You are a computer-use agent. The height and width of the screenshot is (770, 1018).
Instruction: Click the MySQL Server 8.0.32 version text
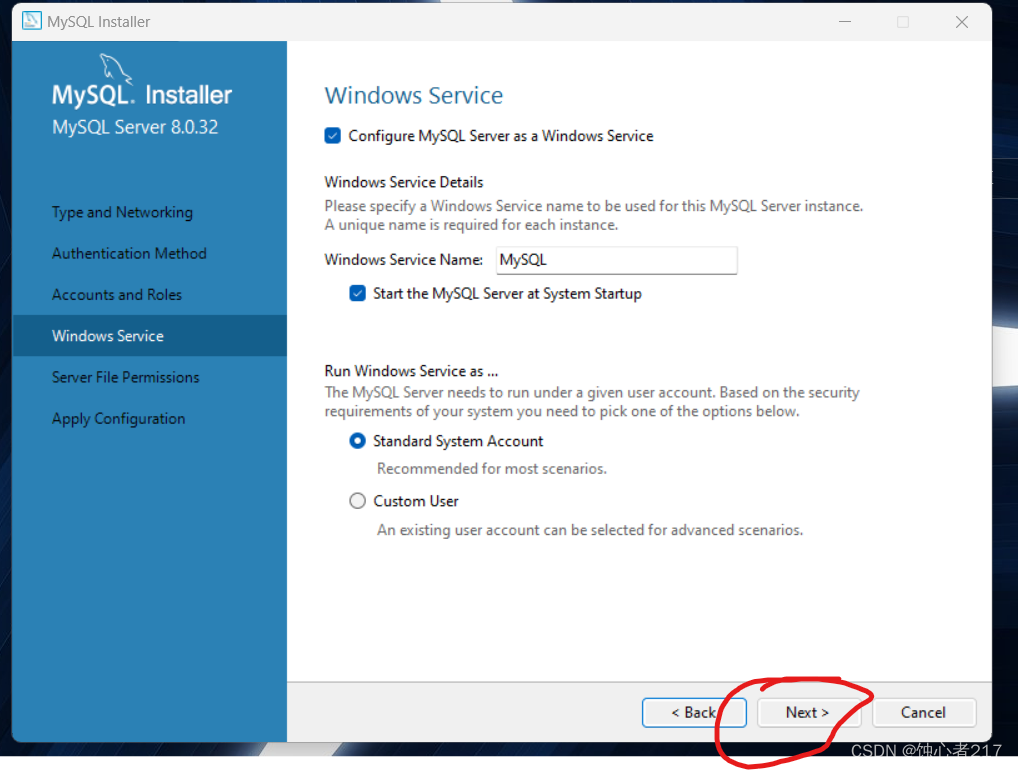click(135, 127)
